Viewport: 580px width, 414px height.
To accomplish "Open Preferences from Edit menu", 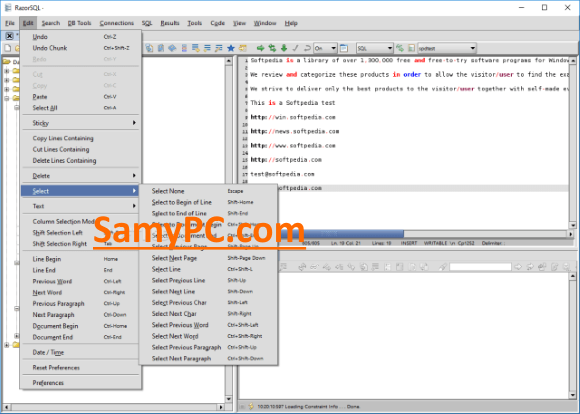I will point(80,383).
